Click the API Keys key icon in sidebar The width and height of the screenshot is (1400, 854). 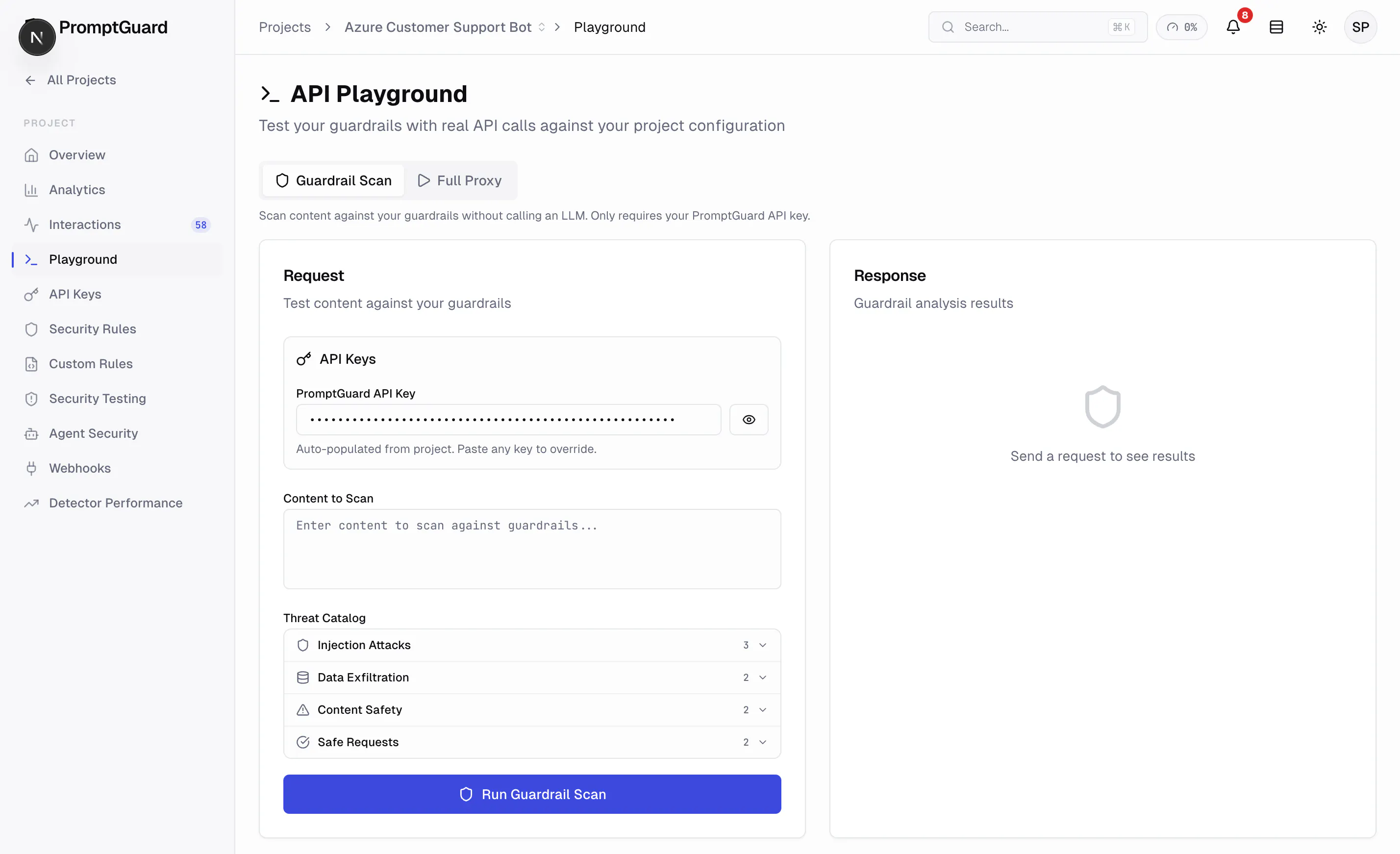pos(31,294)
